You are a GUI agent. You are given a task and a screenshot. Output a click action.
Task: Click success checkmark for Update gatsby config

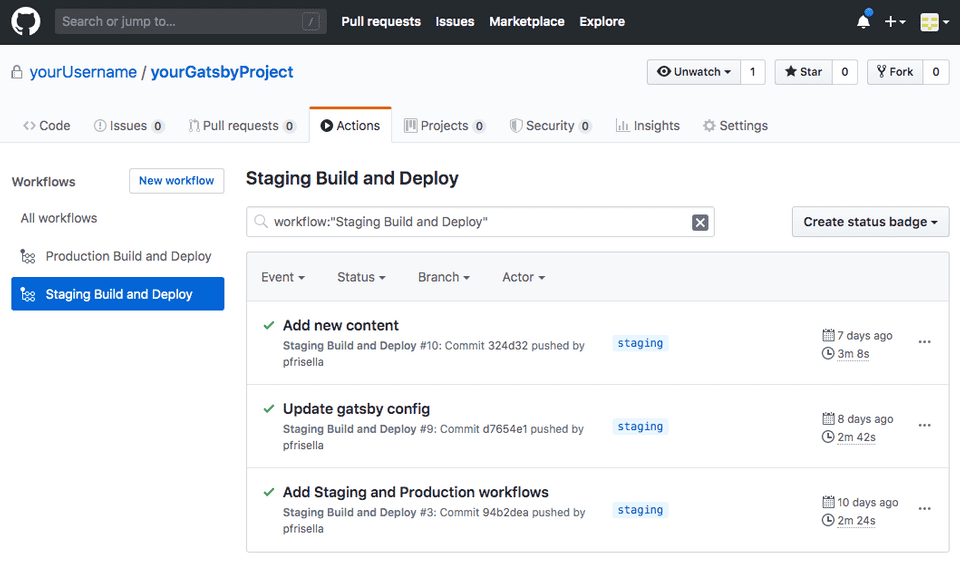(269, 408)
